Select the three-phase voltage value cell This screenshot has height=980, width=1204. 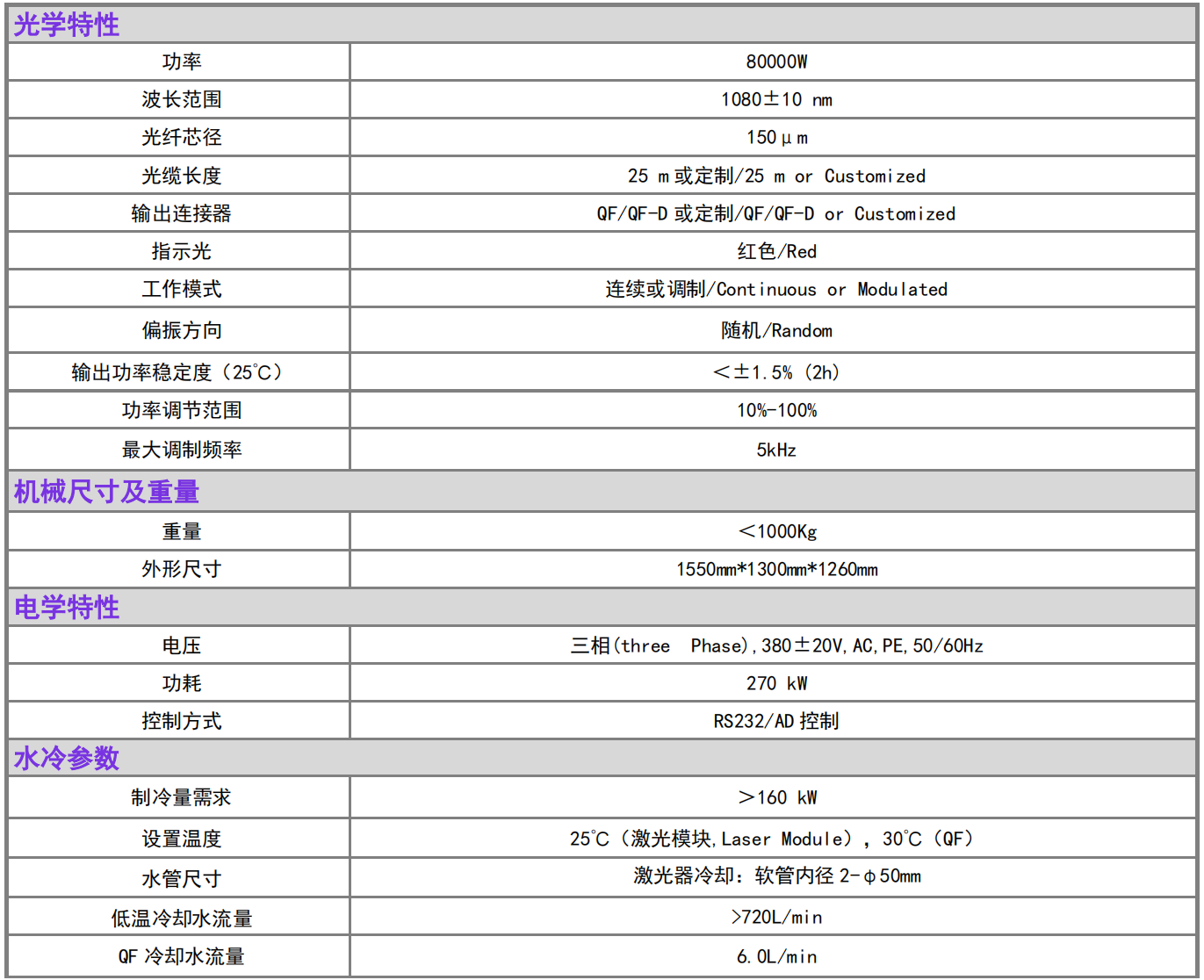[x=776, y=645]
